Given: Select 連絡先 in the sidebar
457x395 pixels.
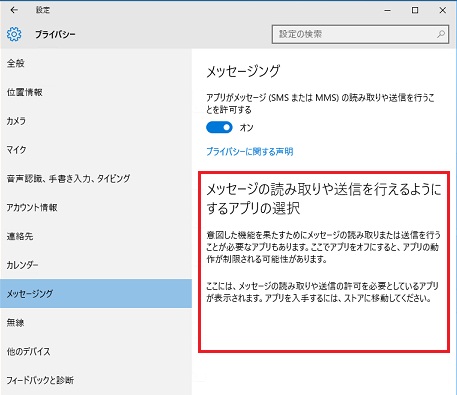Looking at the screenshot, I should [96, 236].
